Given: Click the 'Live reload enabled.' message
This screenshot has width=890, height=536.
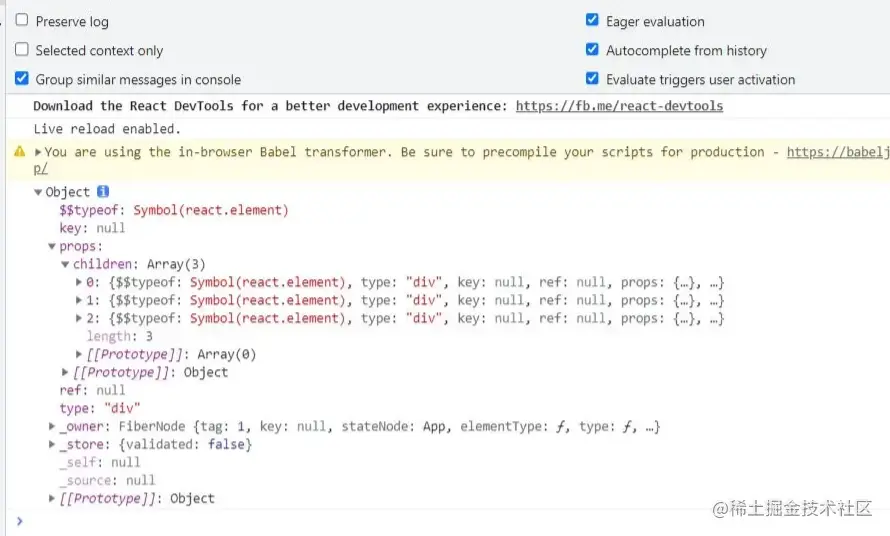Looking at the screenshot, I should [107, 129].
